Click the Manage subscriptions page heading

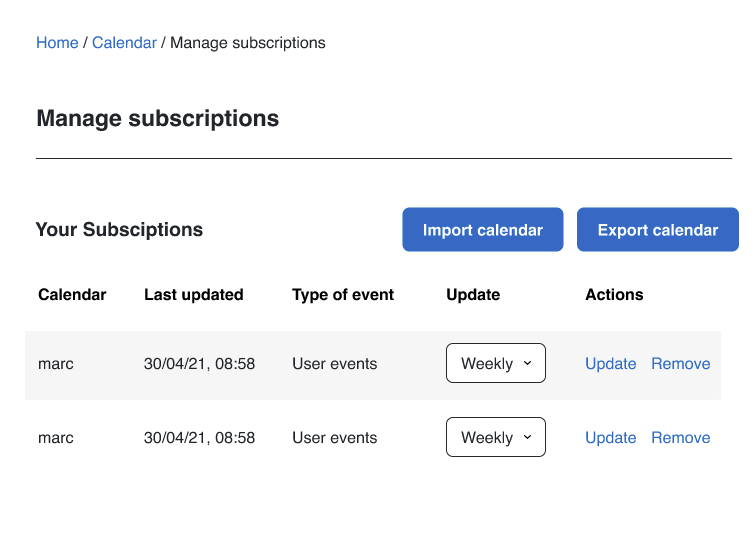pyautogui.click(x=157, y=118)
